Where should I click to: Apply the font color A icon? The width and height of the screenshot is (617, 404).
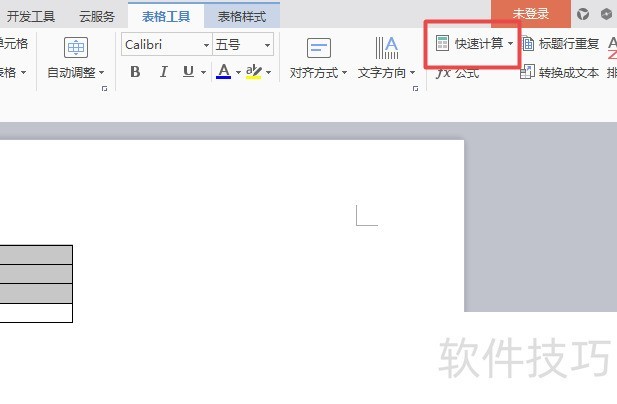[224, 72]
